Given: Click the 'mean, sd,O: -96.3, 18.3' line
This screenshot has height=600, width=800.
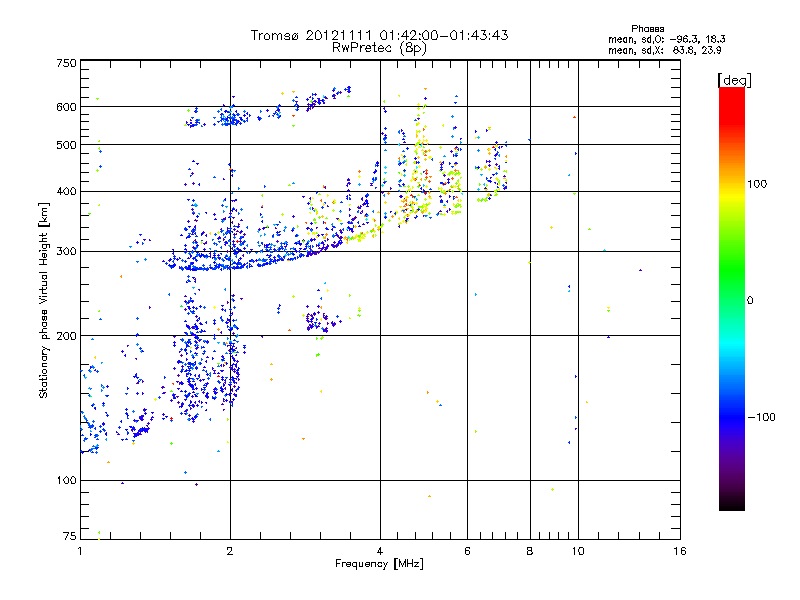Looking at the screenshot, I should (666, 39).
